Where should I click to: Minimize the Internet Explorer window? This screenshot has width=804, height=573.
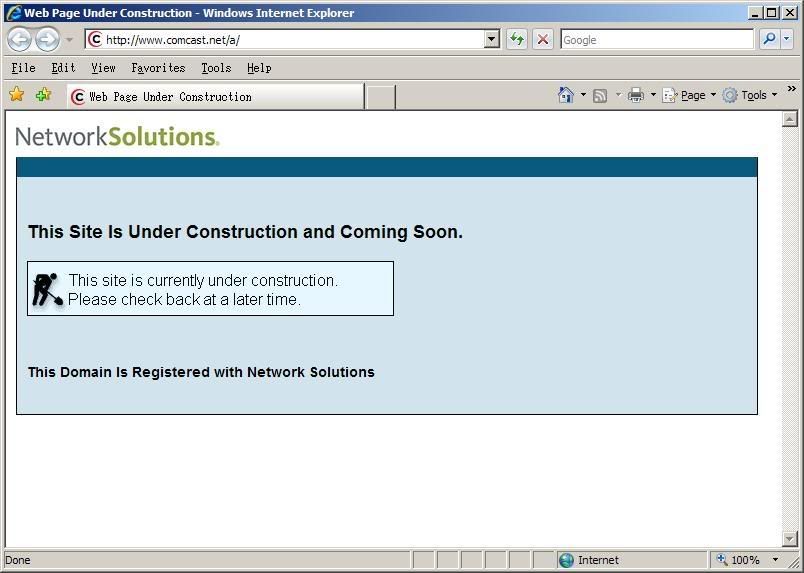[x=754, y=13]
